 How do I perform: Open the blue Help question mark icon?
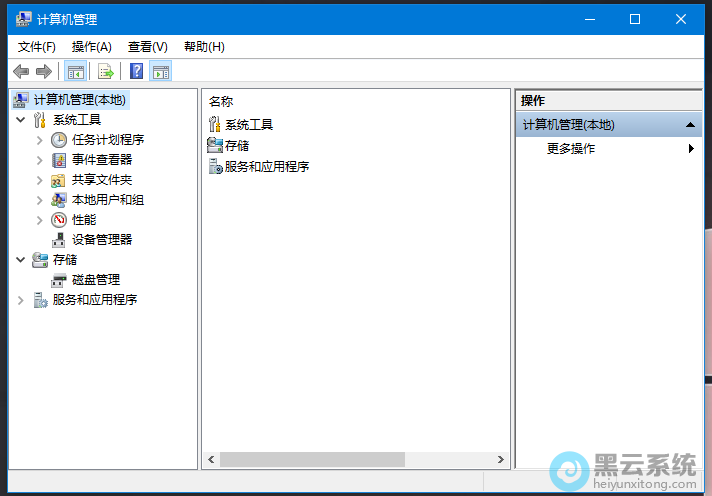tap(136, 71)
